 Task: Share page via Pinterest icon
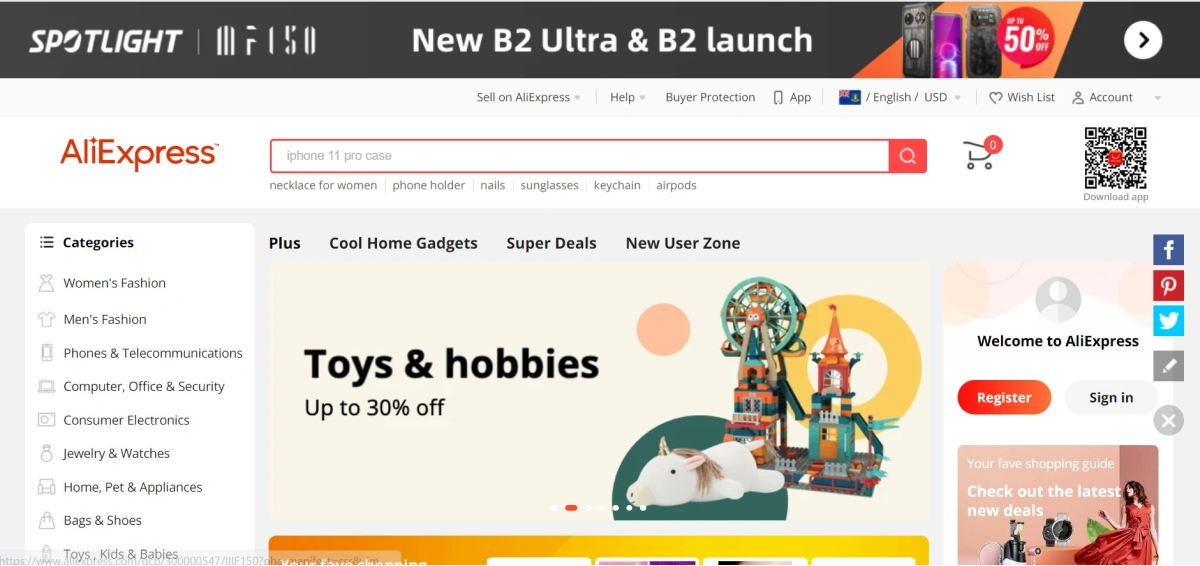point(1168,285)
